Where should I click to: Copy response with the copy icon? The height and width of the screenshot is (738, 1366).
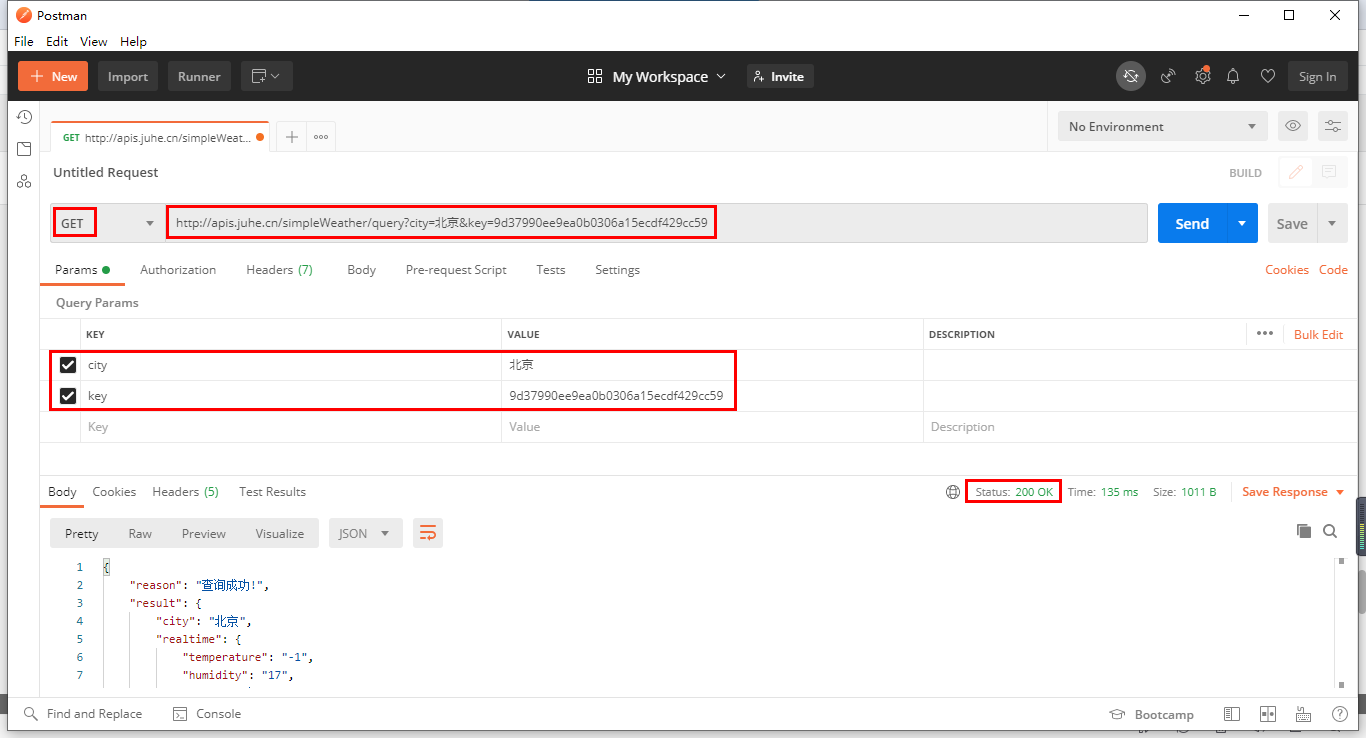point(1303,531)
